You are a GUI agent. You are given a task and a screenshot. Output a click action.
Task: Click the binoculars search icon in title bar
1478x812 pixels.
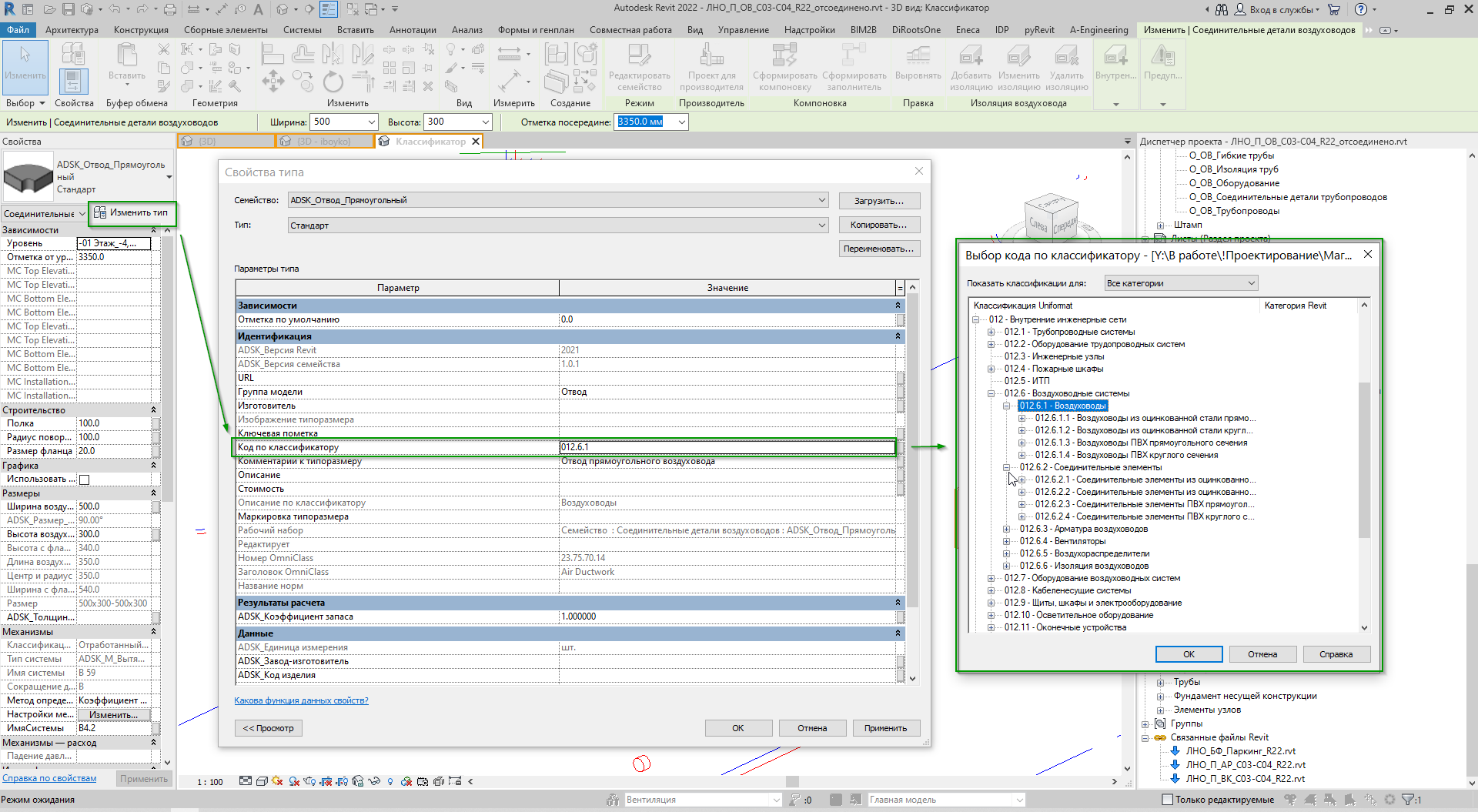coord(1222,9)
